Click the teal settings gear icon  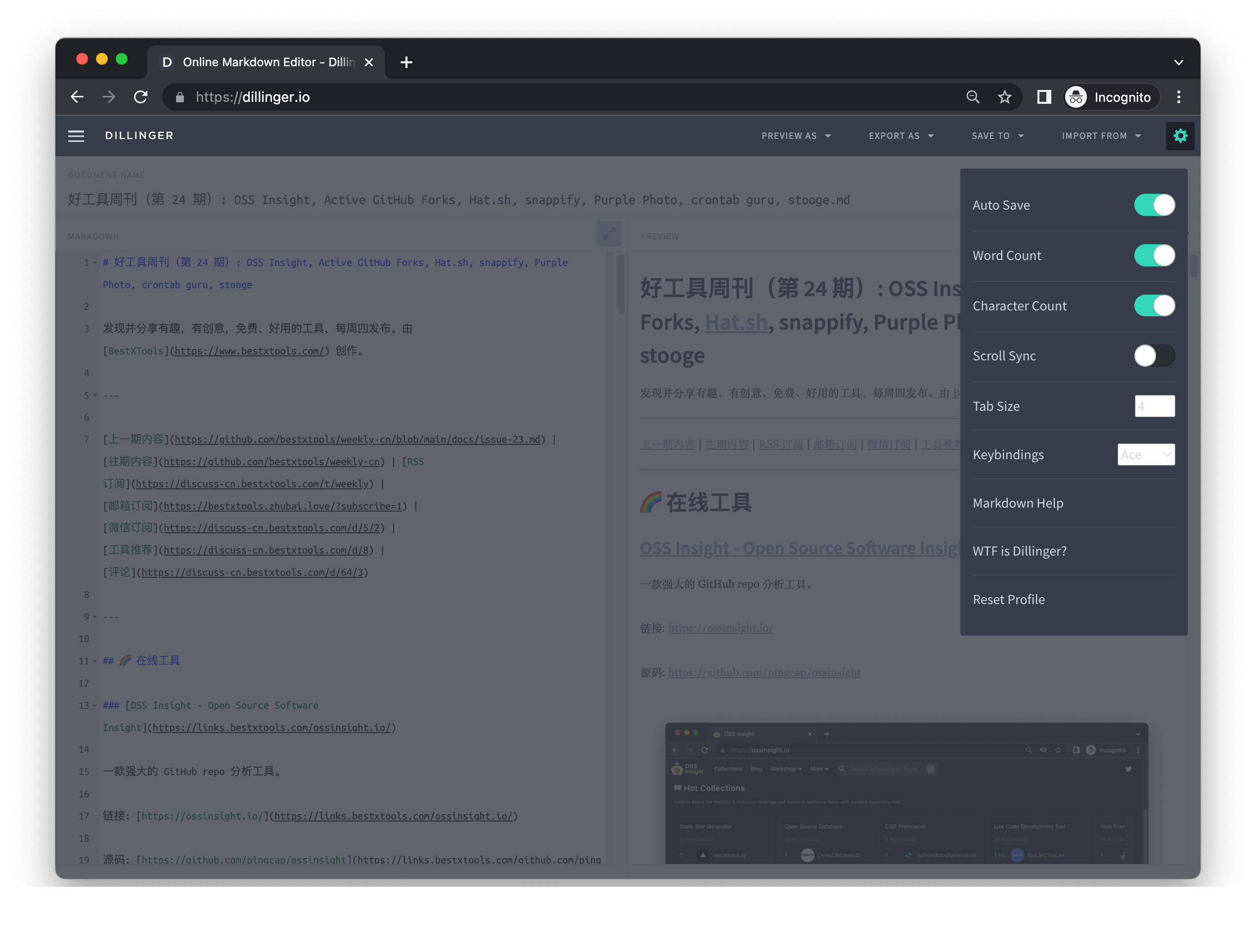[1180, 135]
